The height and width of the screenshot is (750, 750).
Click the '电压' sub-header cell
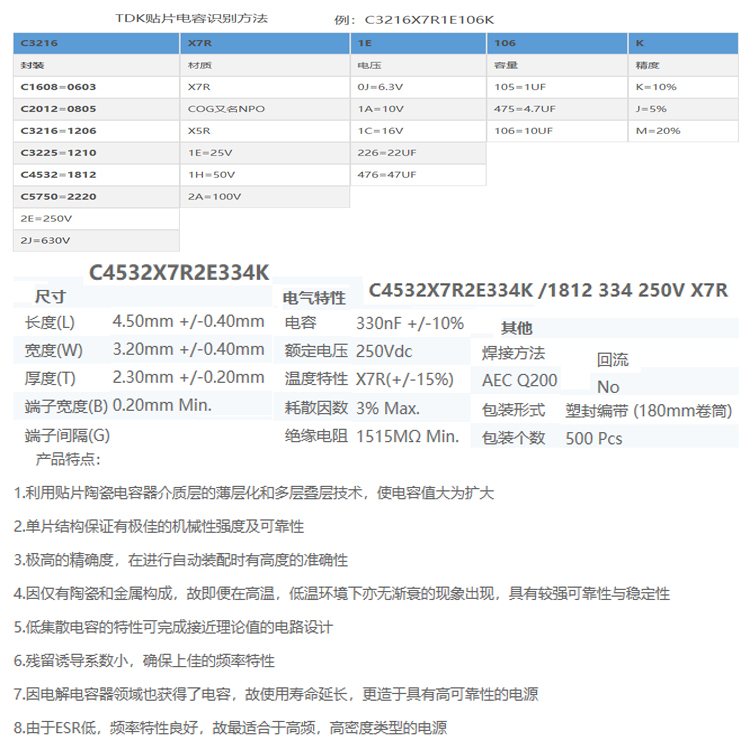(x=418, y=65)
